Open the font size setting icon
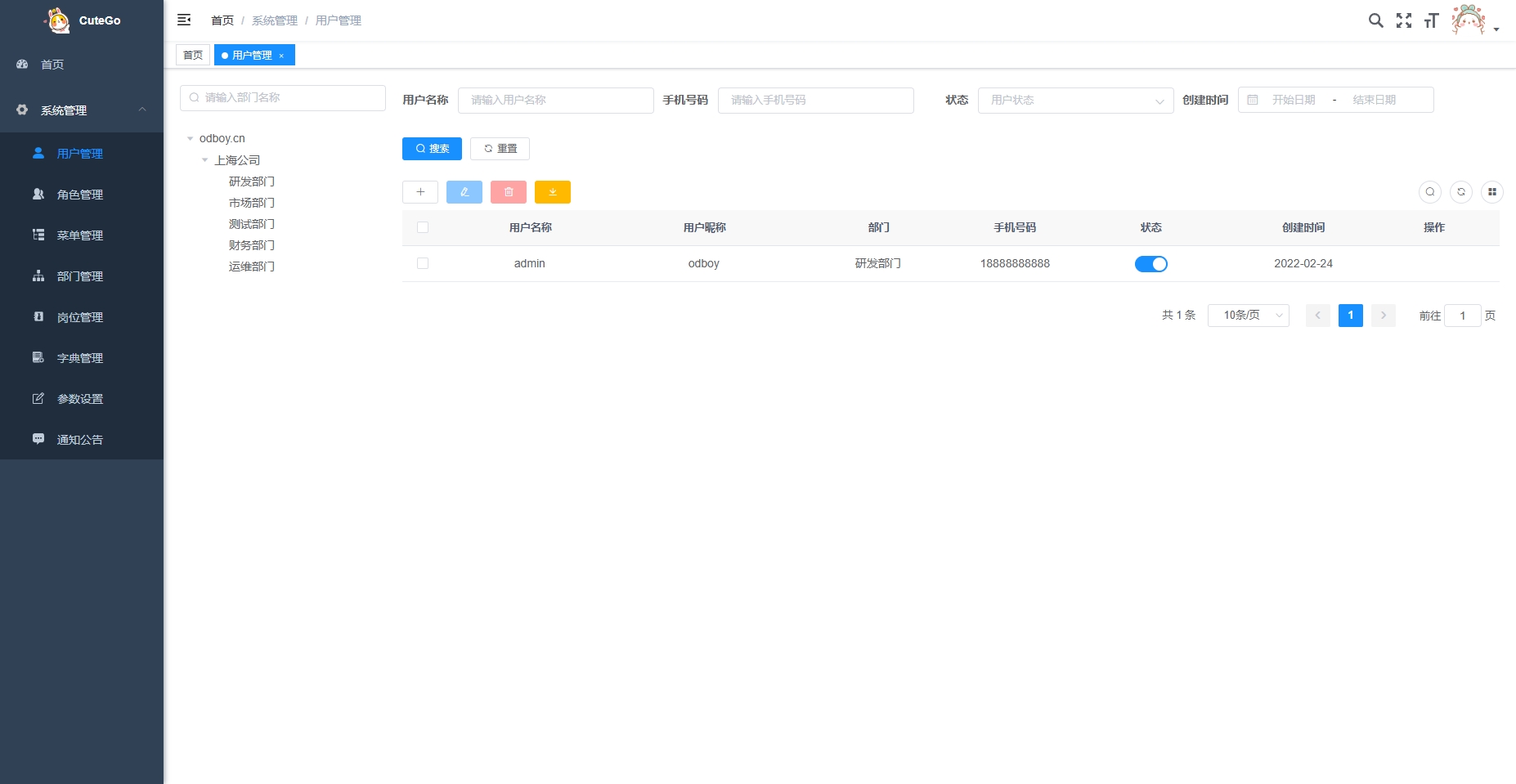Viewport: 1516px width, 784px height. pos(1431,20)
